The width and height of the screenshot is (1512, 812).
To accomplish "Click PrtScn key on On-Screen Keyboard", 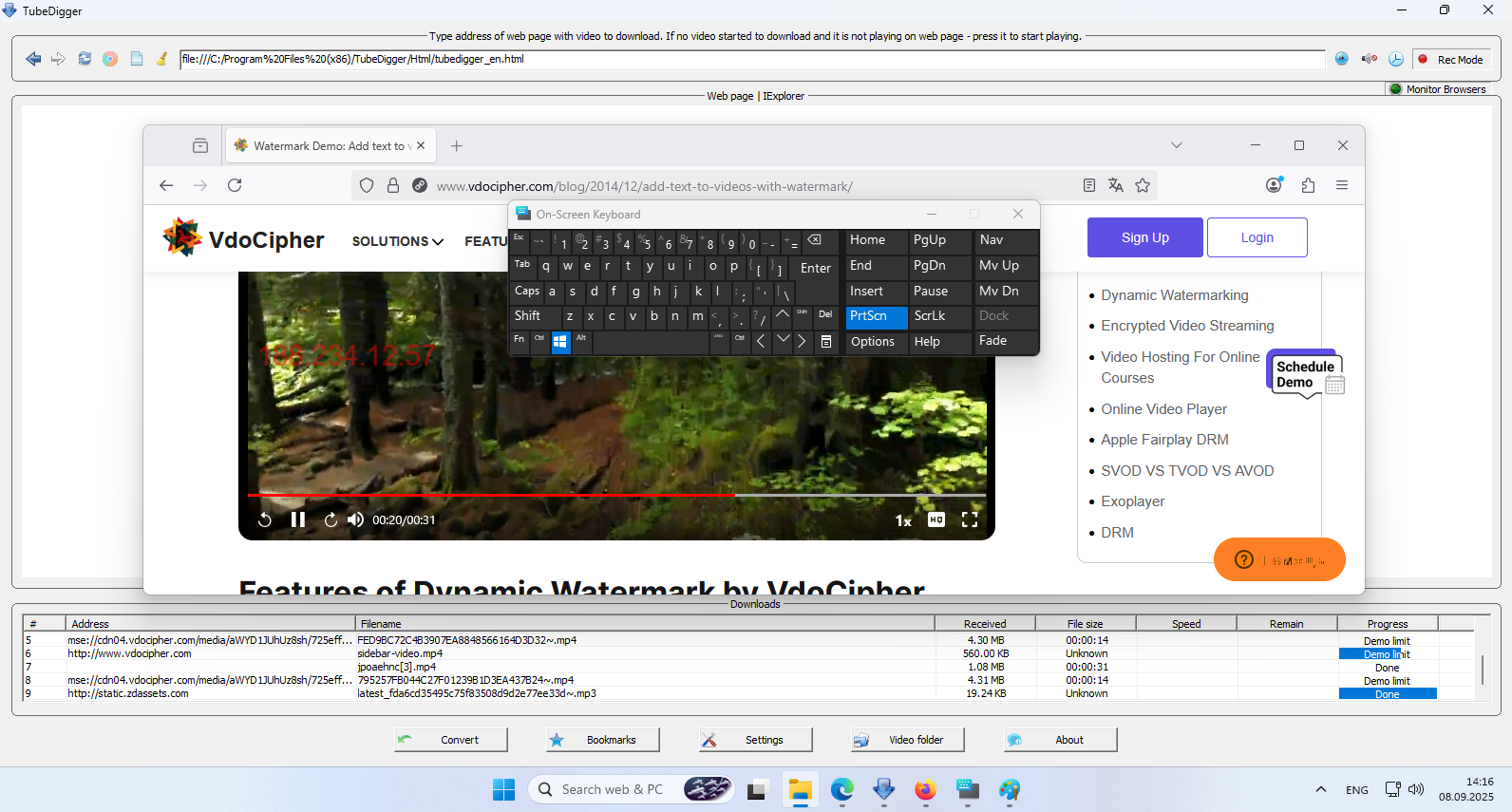I will point(876,316).
